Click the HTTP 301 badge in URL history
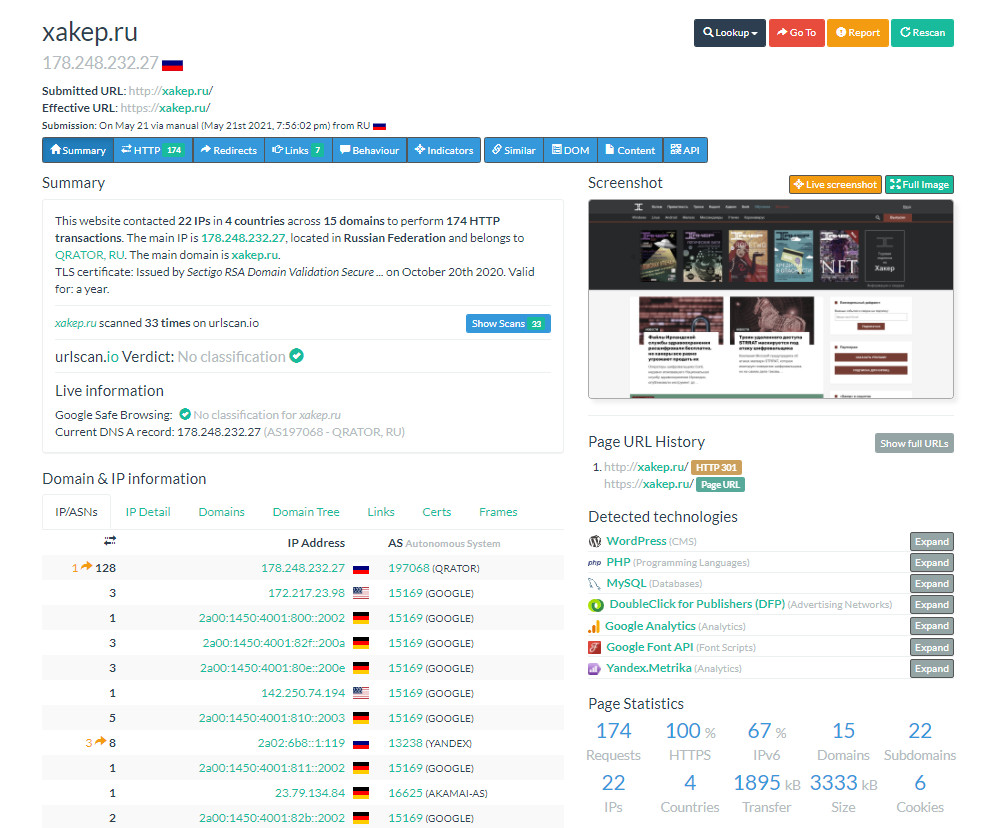This screenshot has width=1000, height=828. point(716,468)
